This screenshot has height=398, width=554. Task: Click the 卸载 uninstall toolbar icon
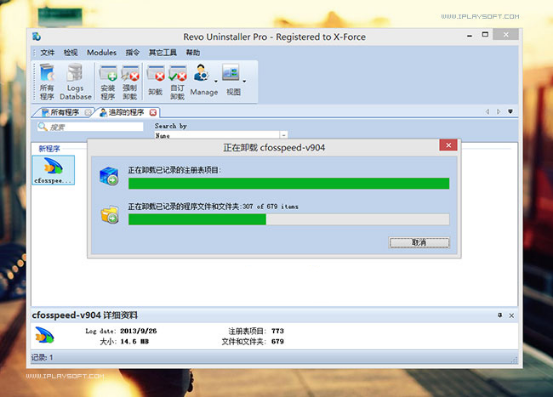[155, 82]
